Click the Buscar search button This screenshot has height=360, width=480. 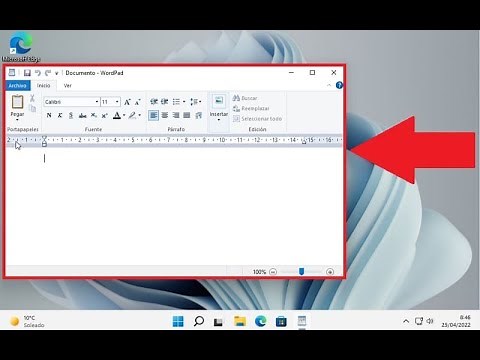click(x=245, y=98)
